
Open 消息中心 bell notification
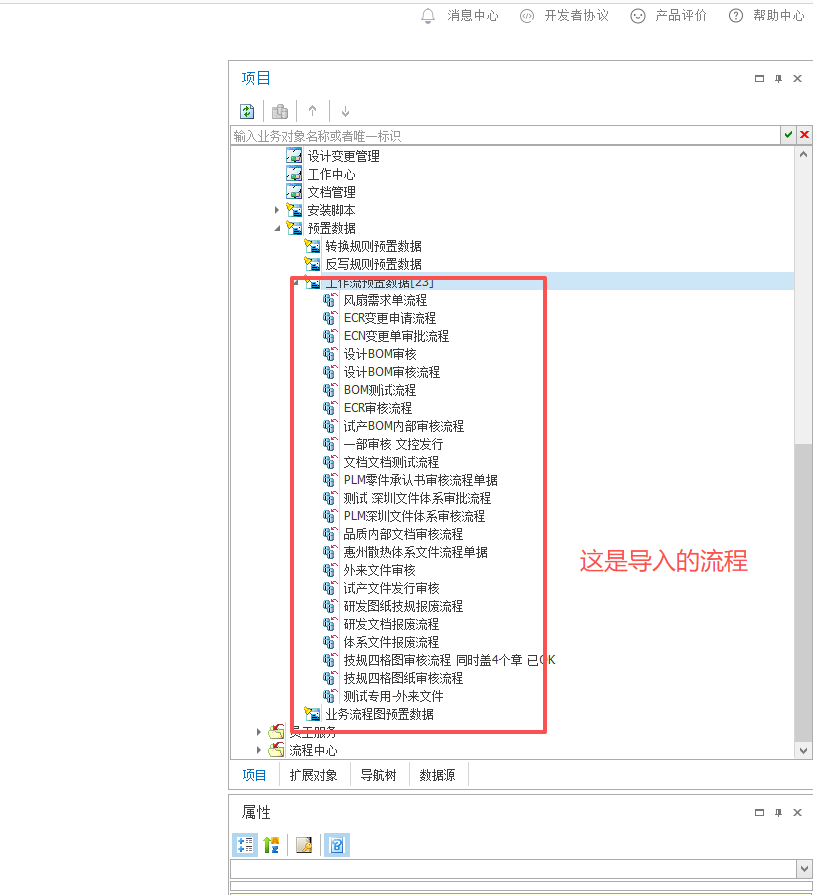(460, 15)
